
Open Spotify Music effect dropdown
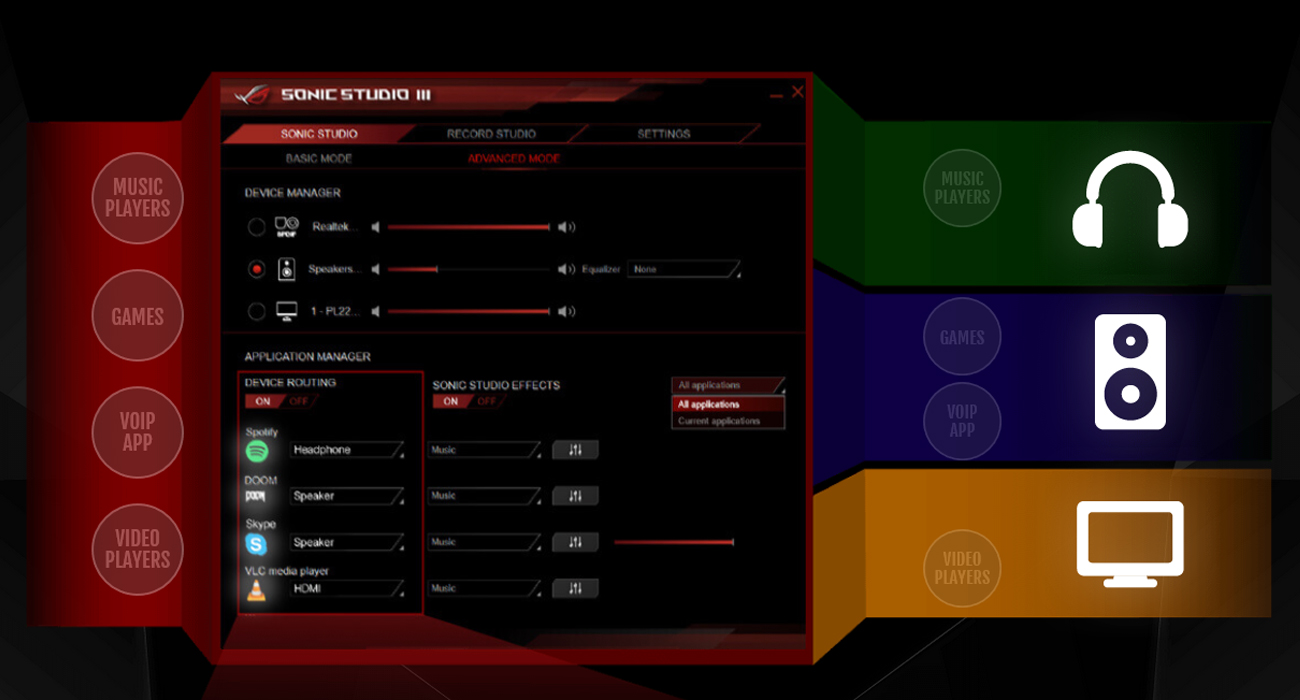pyautogui.click(x=485, y=450)
